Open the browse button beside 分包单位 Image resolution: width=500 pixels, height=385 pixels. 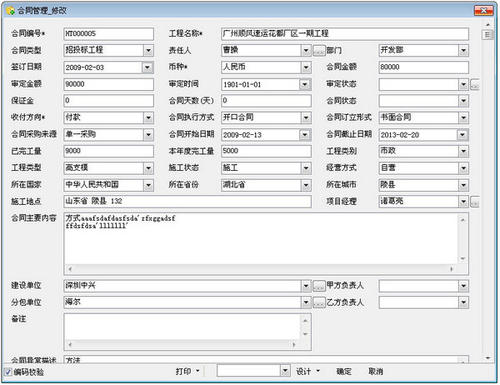click(319, 302)
